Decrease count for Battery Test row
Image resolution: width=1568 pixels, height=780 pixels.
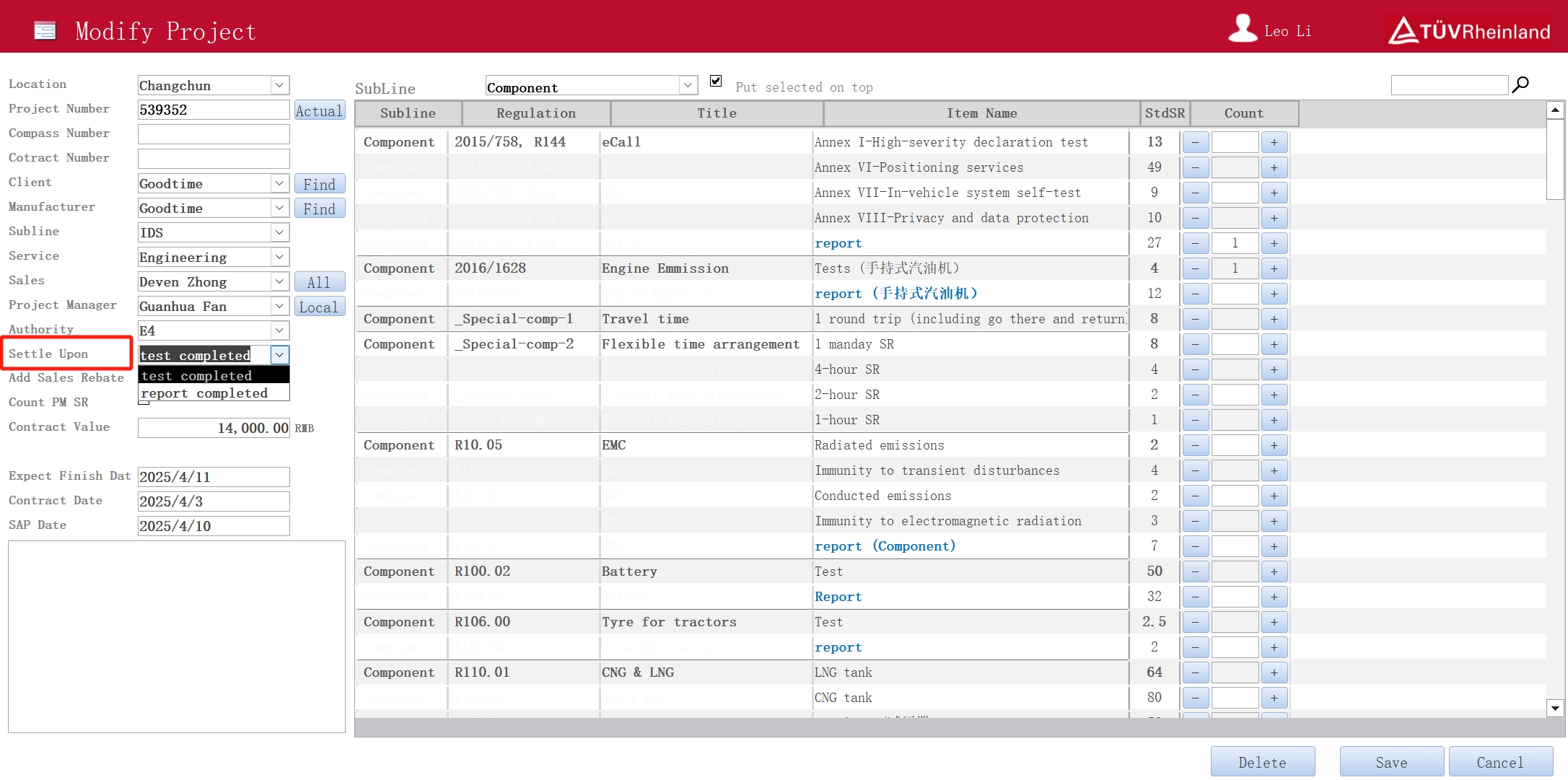point(1196,571)
